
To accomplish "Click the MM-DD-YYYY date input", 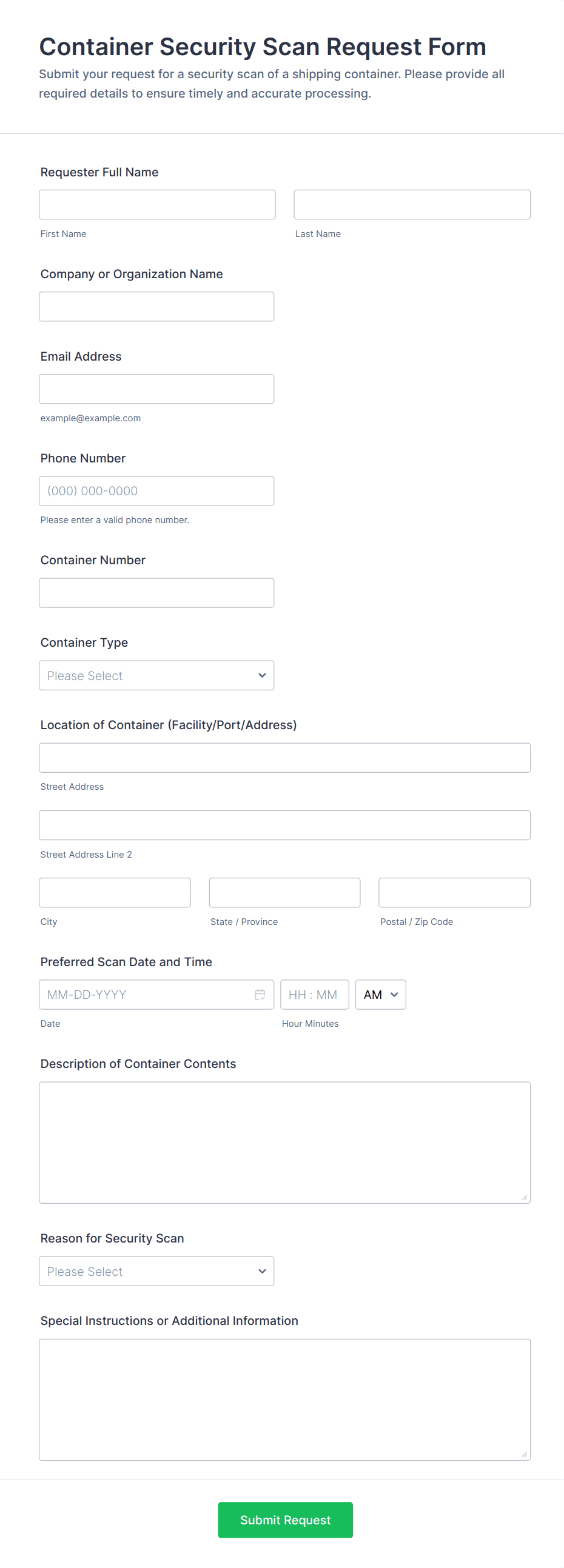I will pyautogui.click(x=146, y=994).
